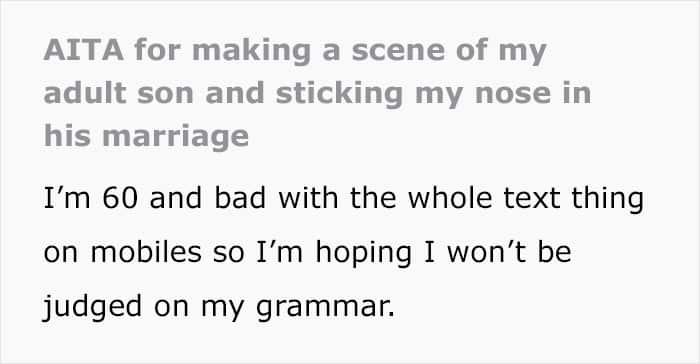Click the word "marriage" in the heading
Viewport: 700px width, 364px height.
(x=175, y=138)
